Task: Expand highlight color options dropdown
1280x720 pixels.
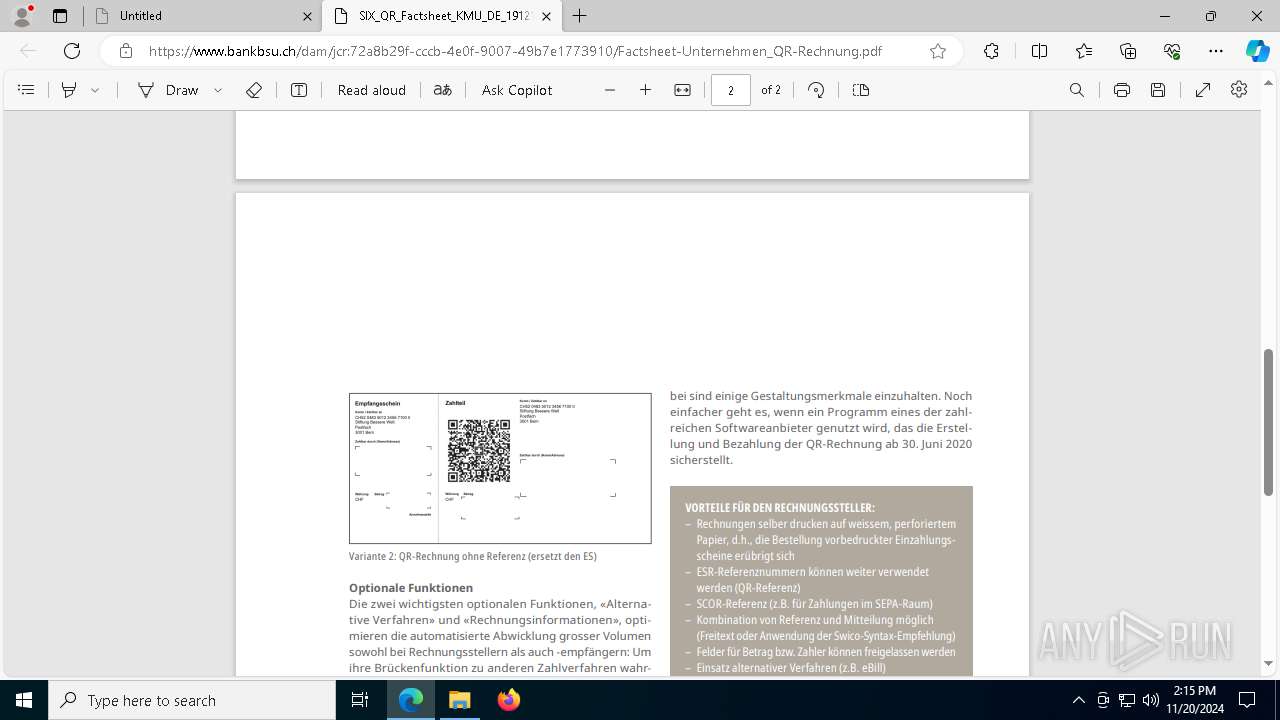Action: (x=95, y=90)
